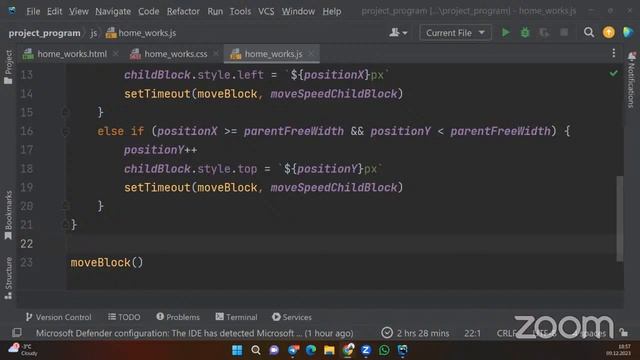Click the Stop square button
640x360 pixels.
(564, 33)
